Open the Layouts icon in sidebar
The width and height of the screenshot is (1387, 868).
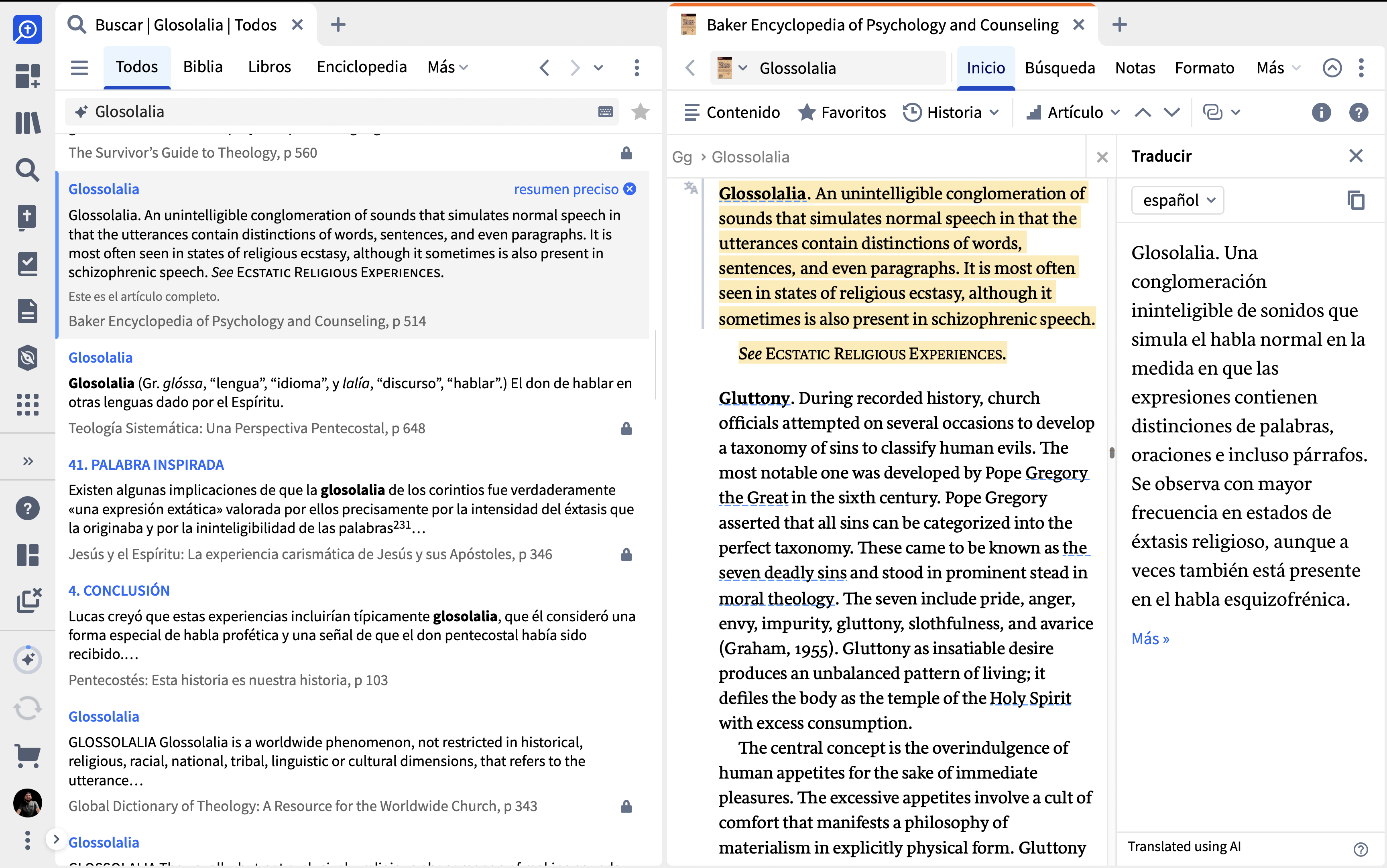click(x=28, y=555)
